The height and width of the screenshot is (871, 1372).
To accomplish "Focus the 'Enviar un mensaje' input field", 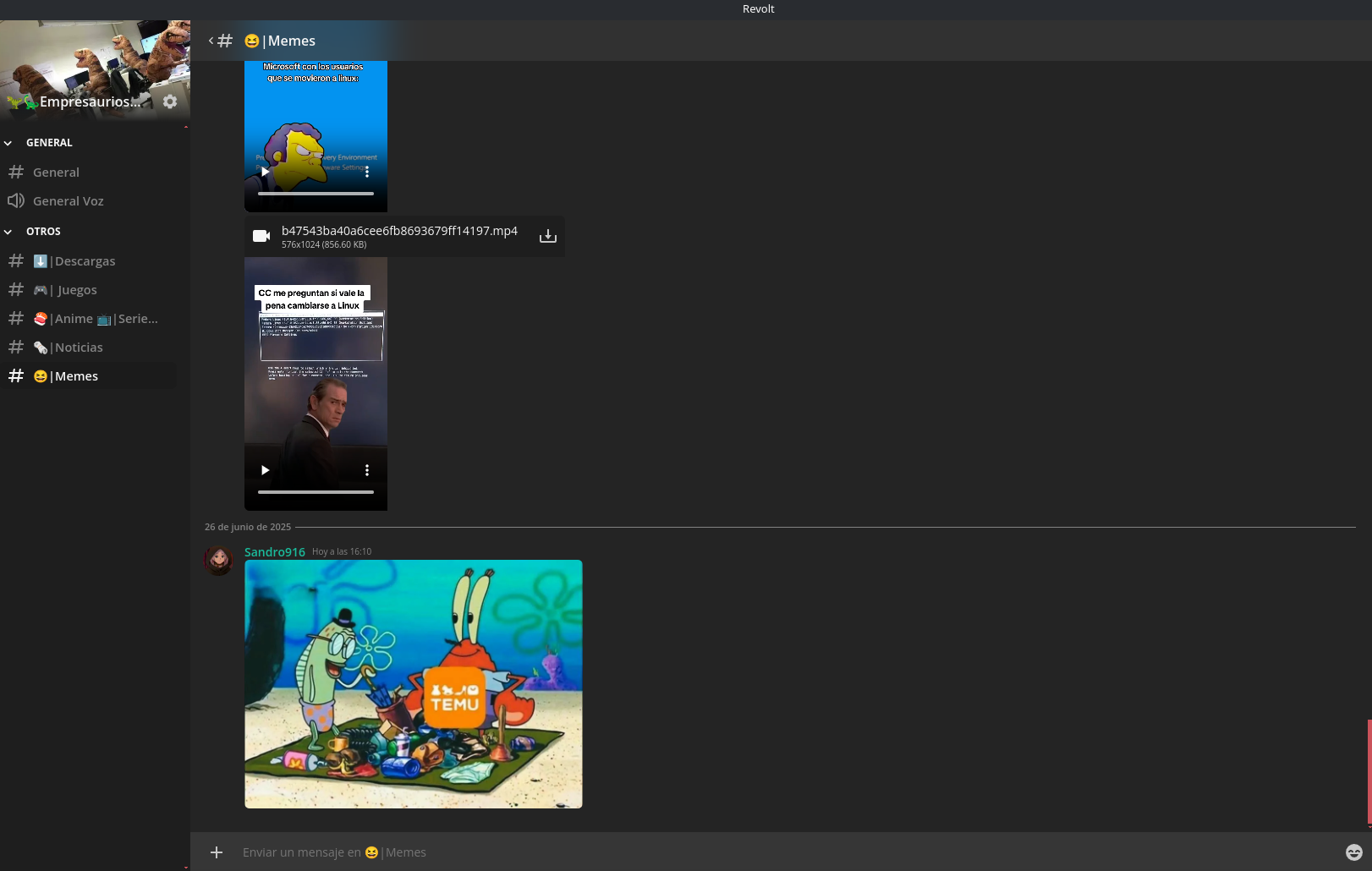I will coord(787,852).
